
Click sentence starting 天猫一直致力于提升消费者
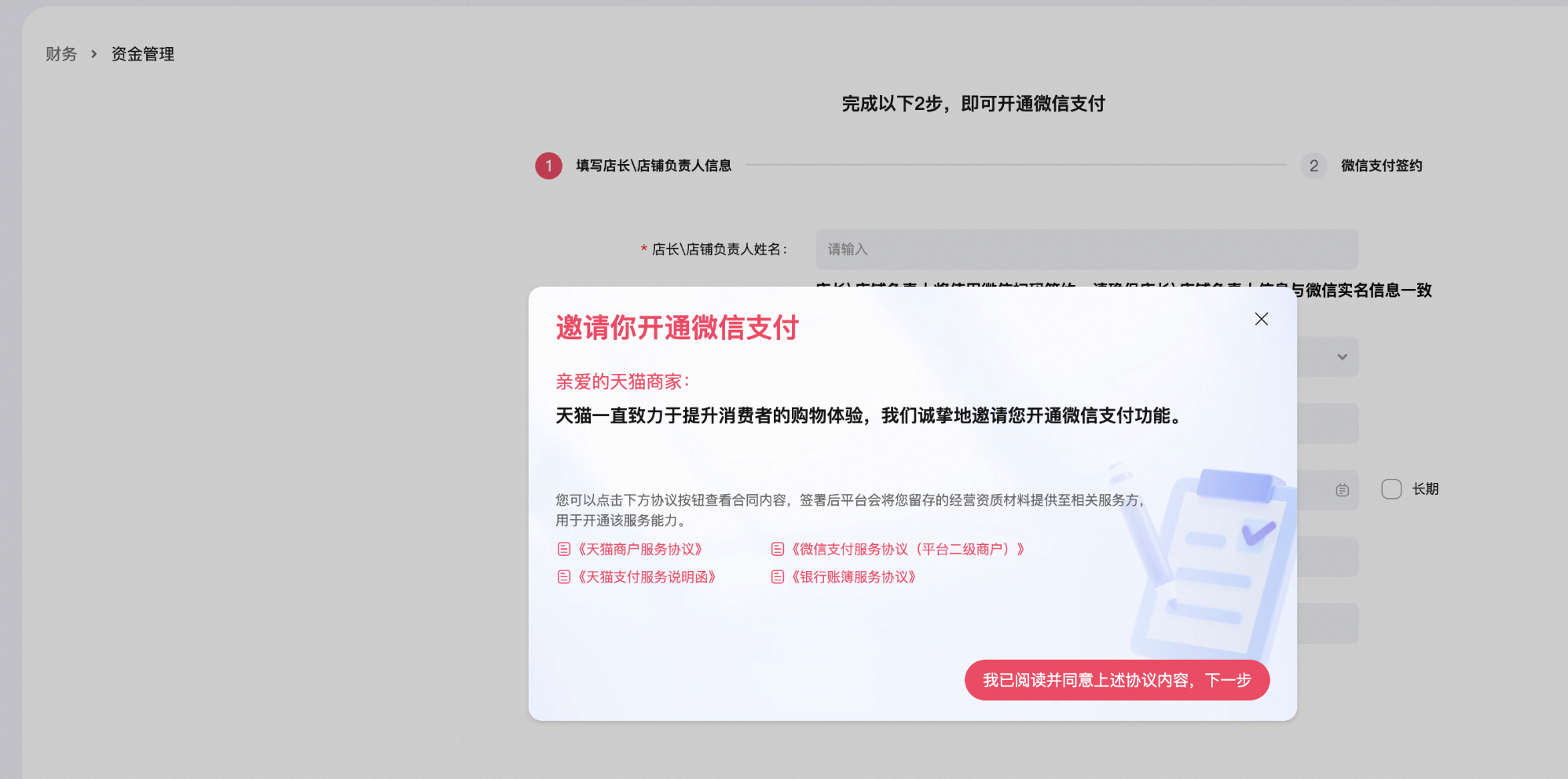(x=870, y=415)
